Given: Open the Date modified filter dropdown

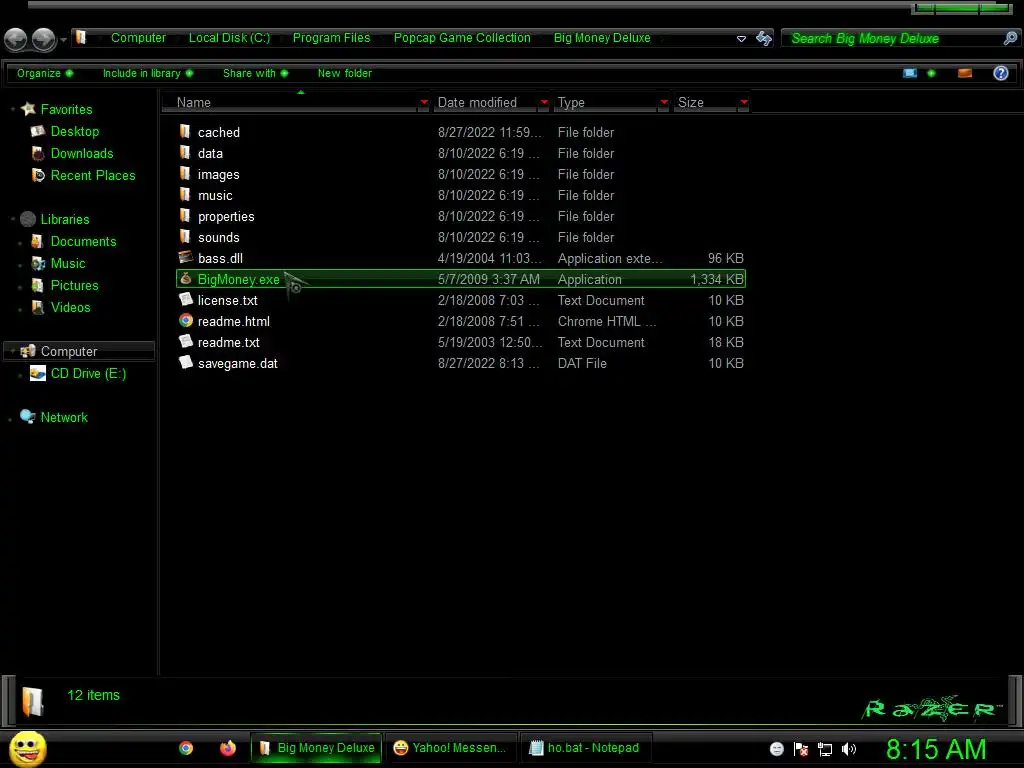Looking at the screenshot, I should tap(544, 102).
